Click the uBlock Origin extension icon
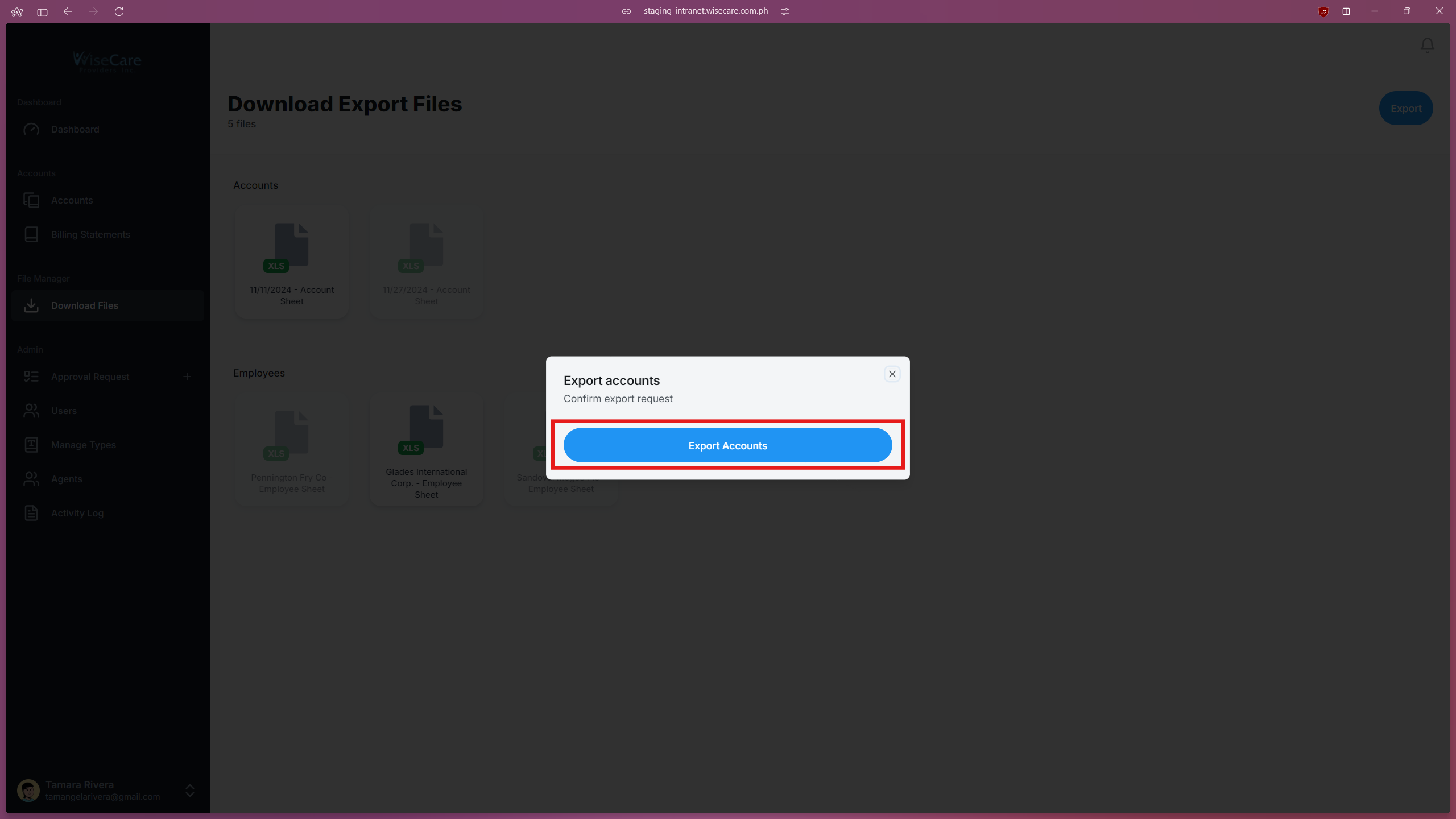1456x819 pixels. [x=1322, y=11]
